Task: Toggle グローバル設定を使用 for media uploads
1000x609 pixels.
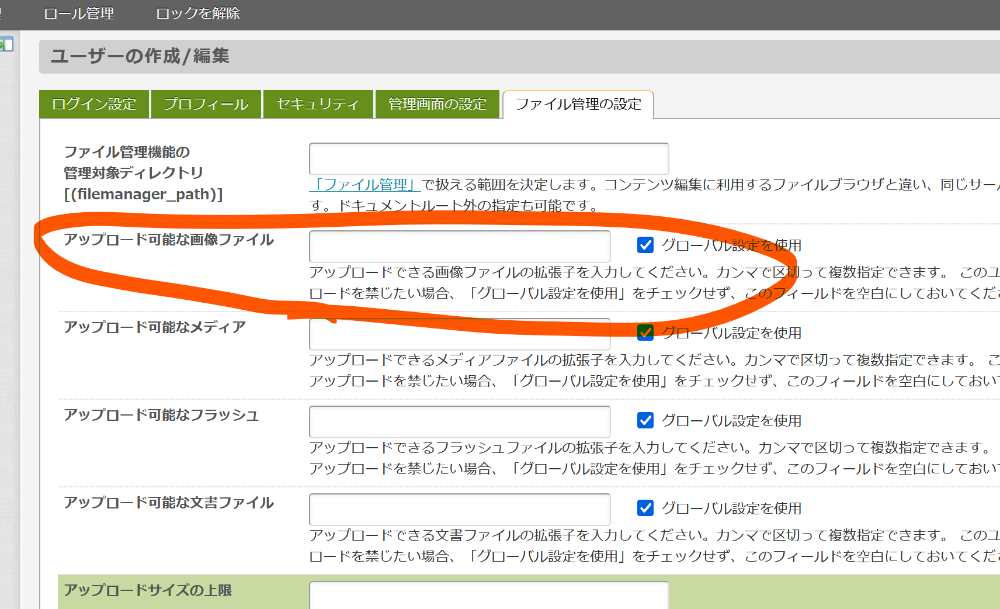Action: point(645,332)
